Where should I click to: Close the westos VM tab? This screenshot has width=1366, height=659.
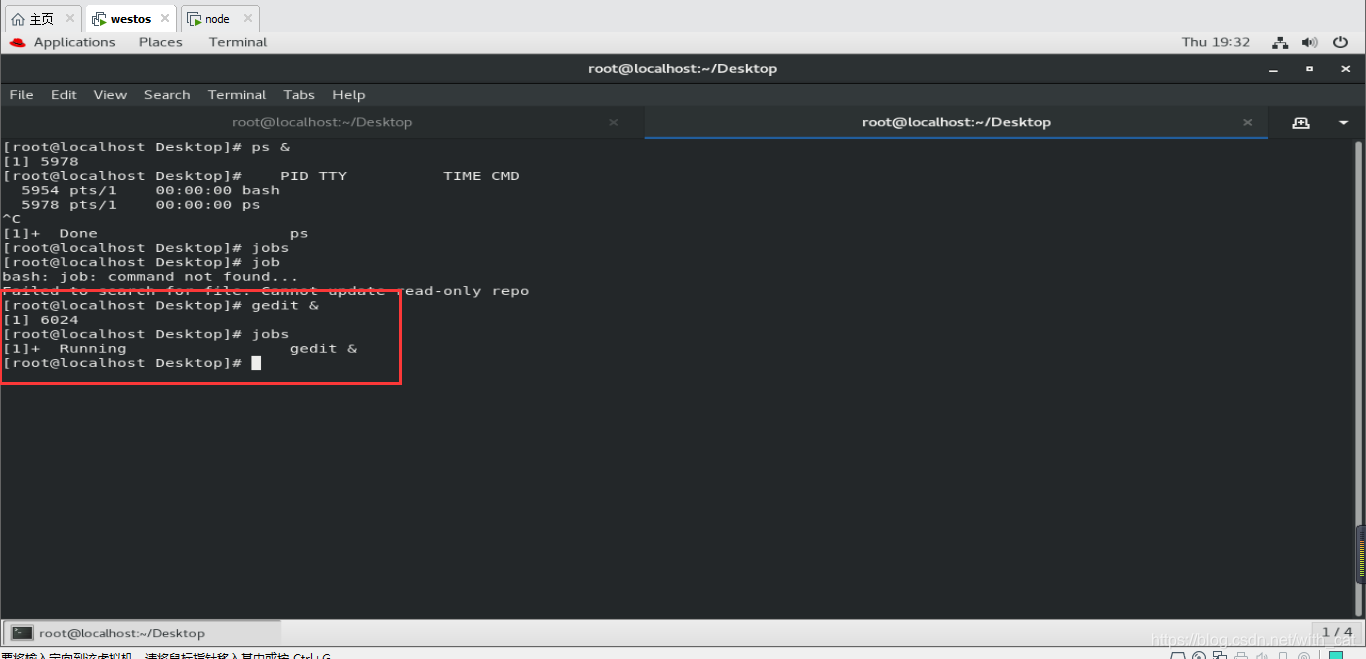166,19
